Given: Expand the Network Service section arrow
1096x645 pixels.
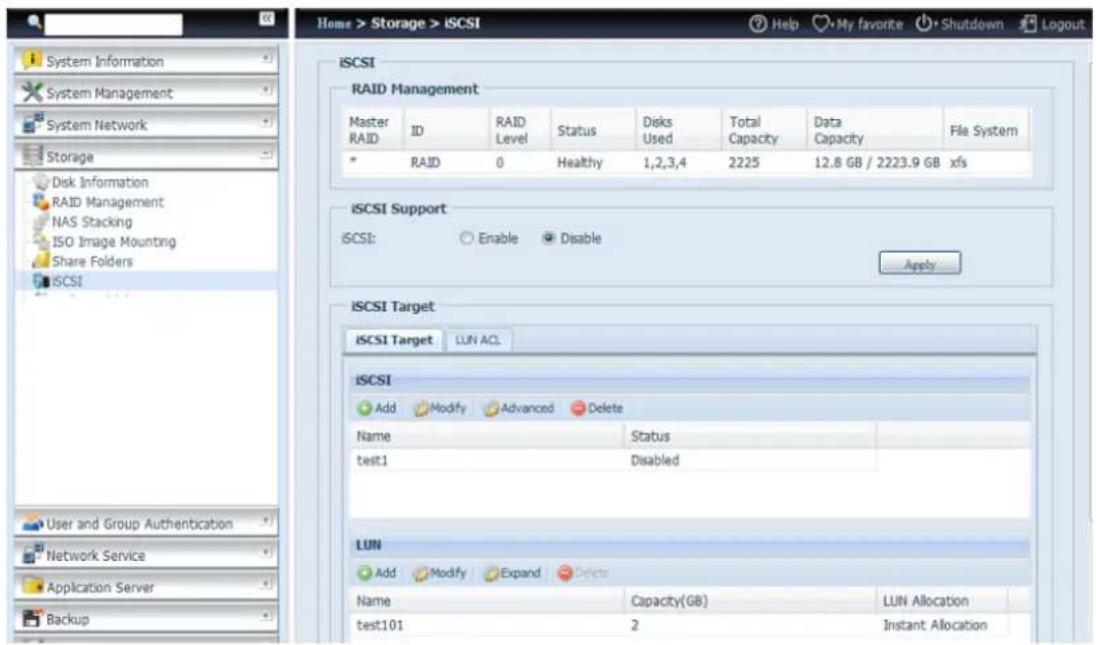Looking at the screenshot, I should point(266,552).
